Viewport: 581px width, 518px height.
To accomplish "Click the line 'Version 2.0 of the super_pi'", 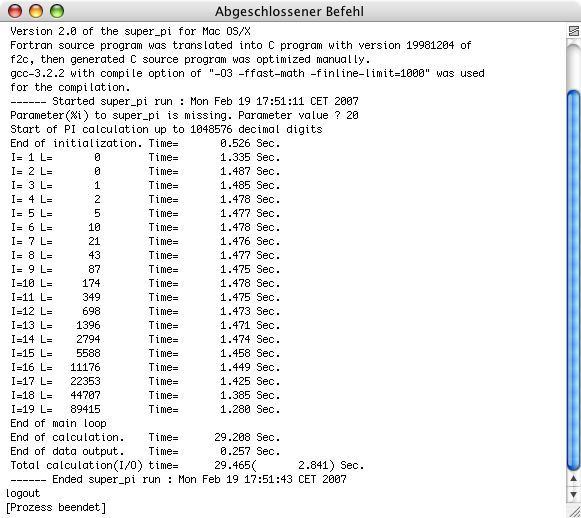I will point(130,31).
